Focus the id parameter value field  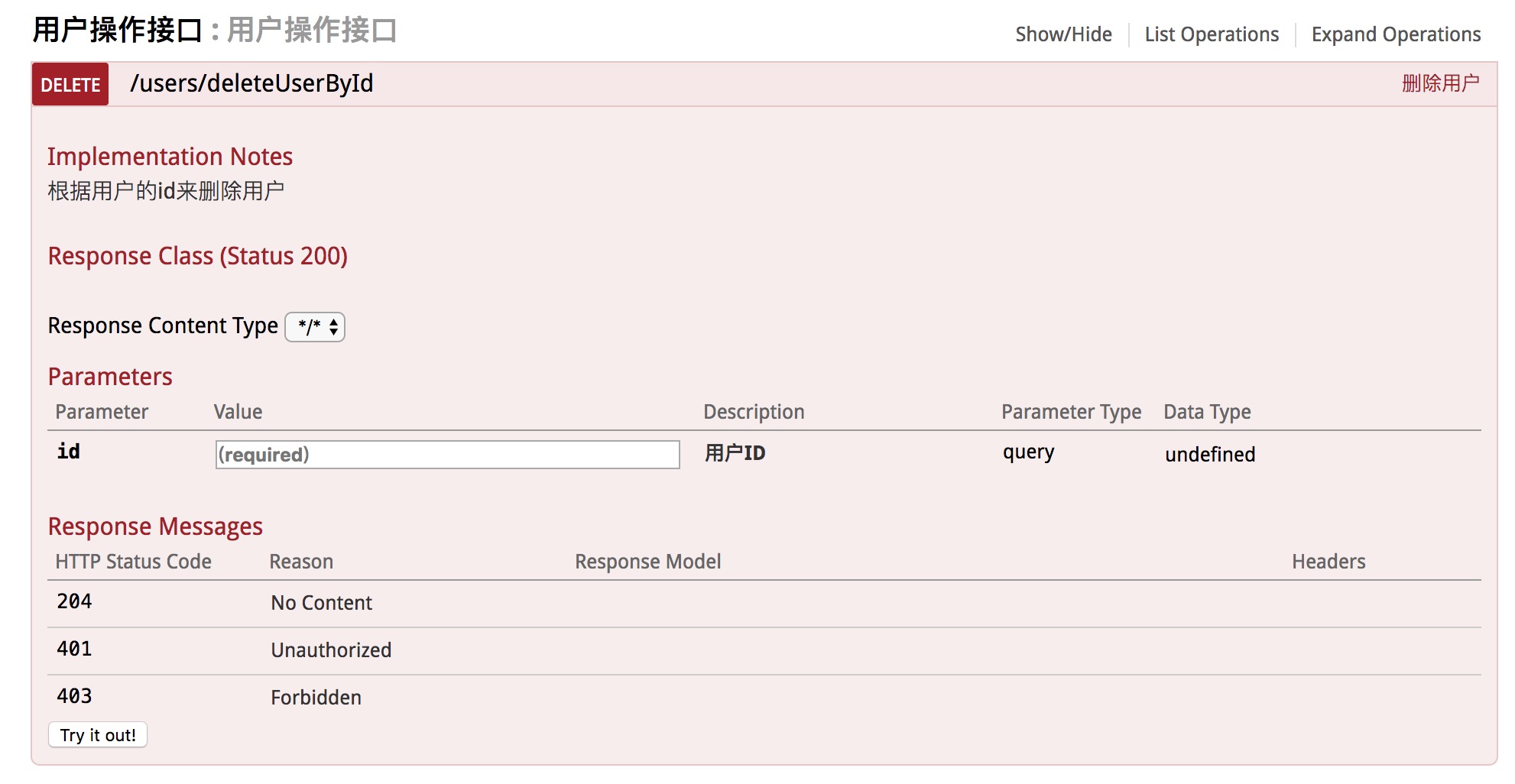(447, 455)
